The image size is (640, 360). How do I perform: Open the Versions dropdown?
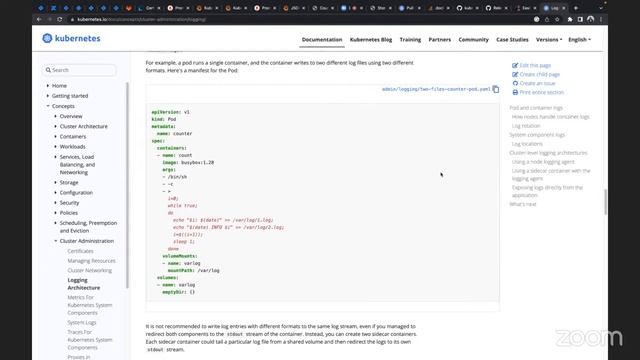pyautogui.click(x=549, y=40)
